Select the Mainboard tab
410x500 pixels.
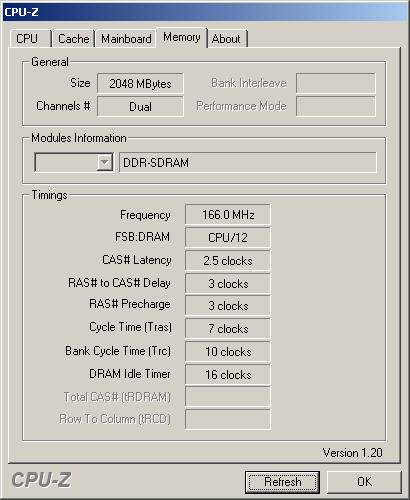pyautogui.click(x=126, y=39)
